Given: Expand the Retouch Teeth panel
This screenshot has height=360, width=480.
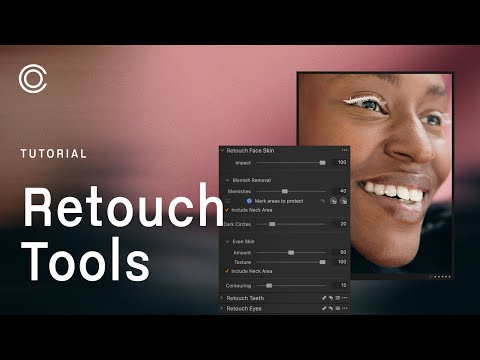Looking at the screenshot, I should click(222, 298).
